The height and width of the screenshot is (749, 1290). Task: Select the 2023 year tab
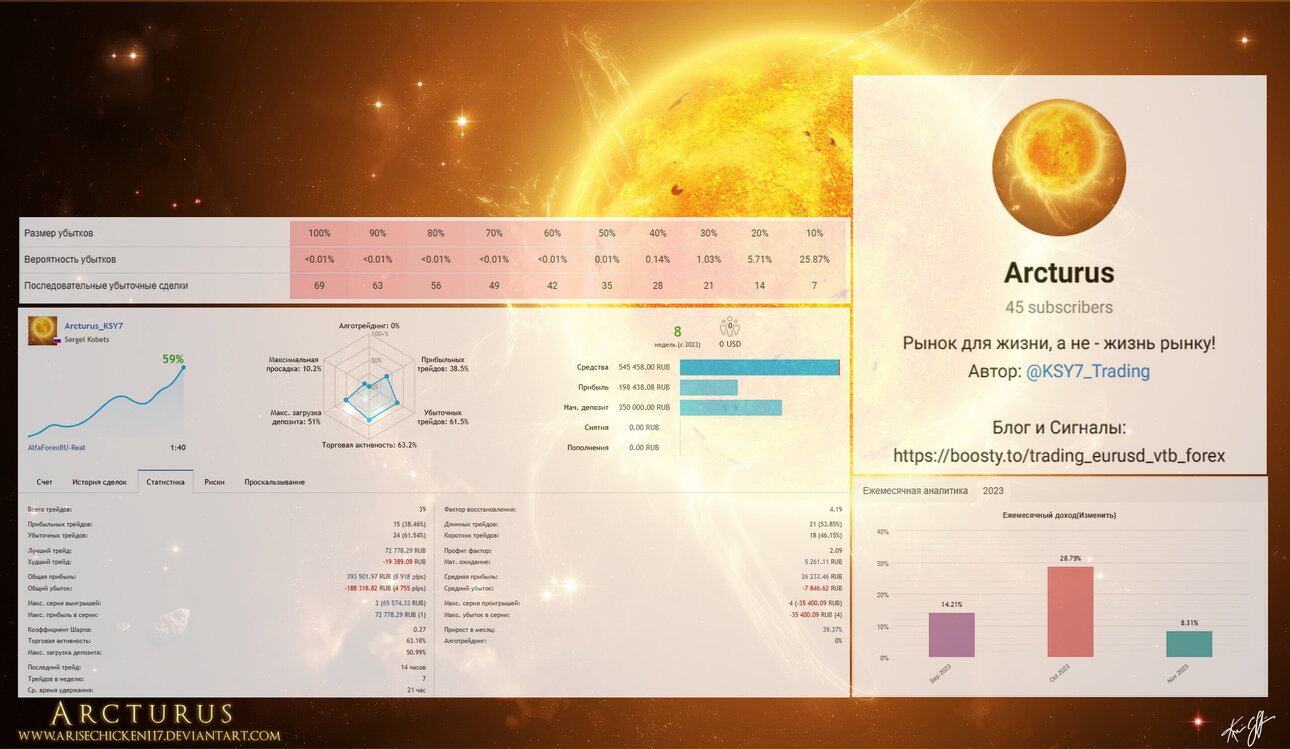click(993, 491)
